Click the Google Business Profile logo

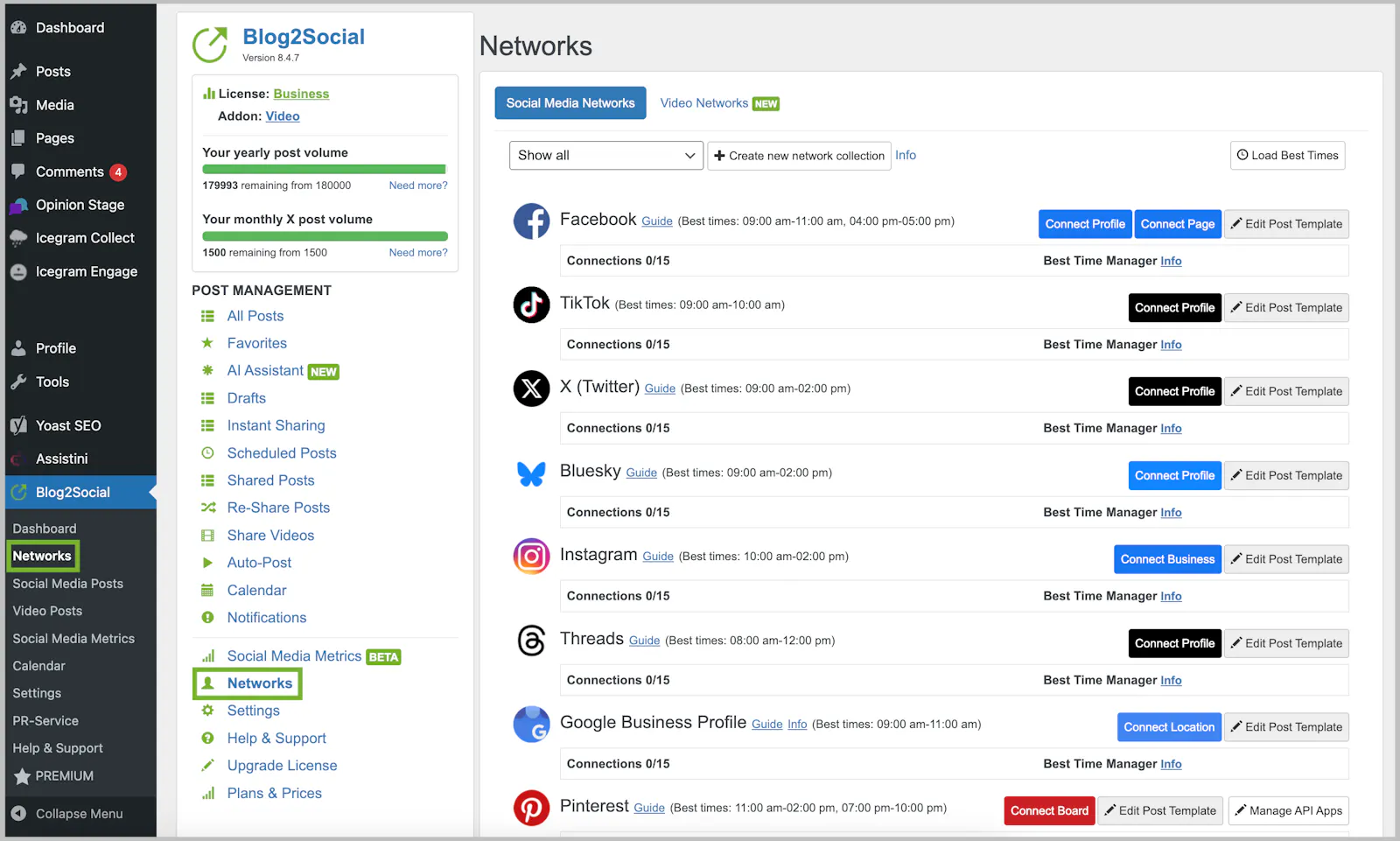click(x=531, y=724)
